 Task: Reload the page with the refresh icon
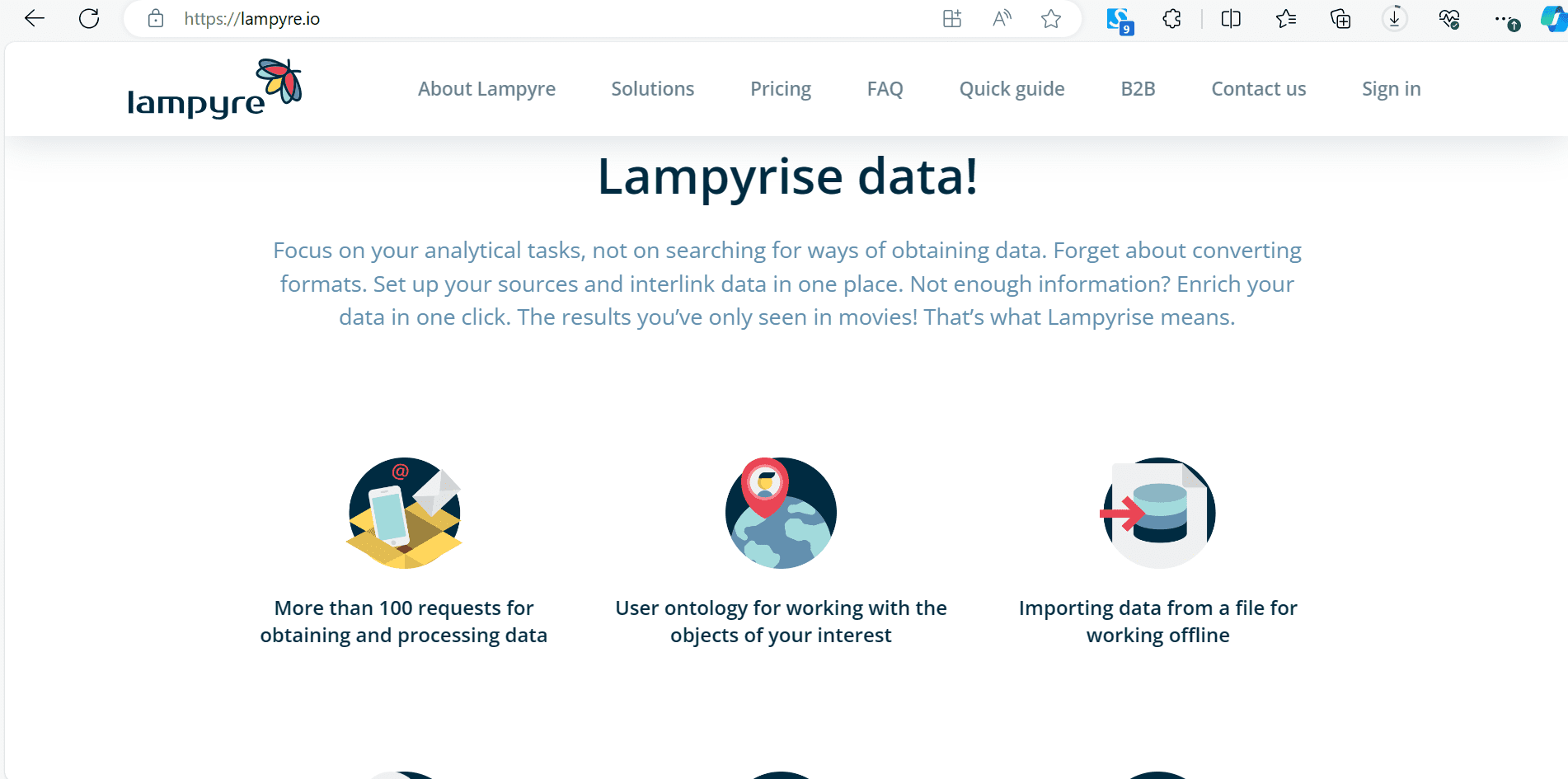tap(89, 18)
